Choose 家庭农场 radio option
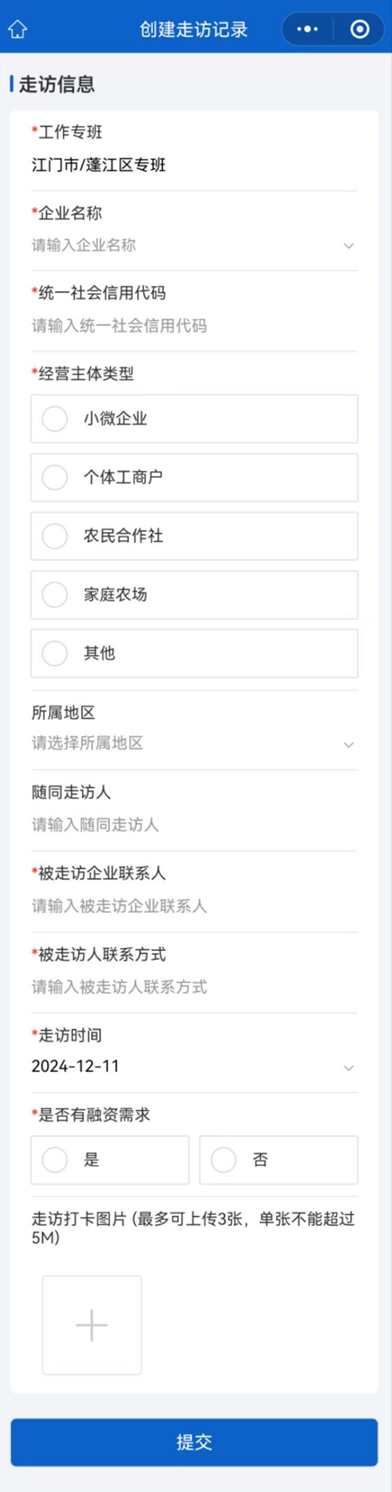The height and width of the screenshot is (1492, 392). pos(194,595)
